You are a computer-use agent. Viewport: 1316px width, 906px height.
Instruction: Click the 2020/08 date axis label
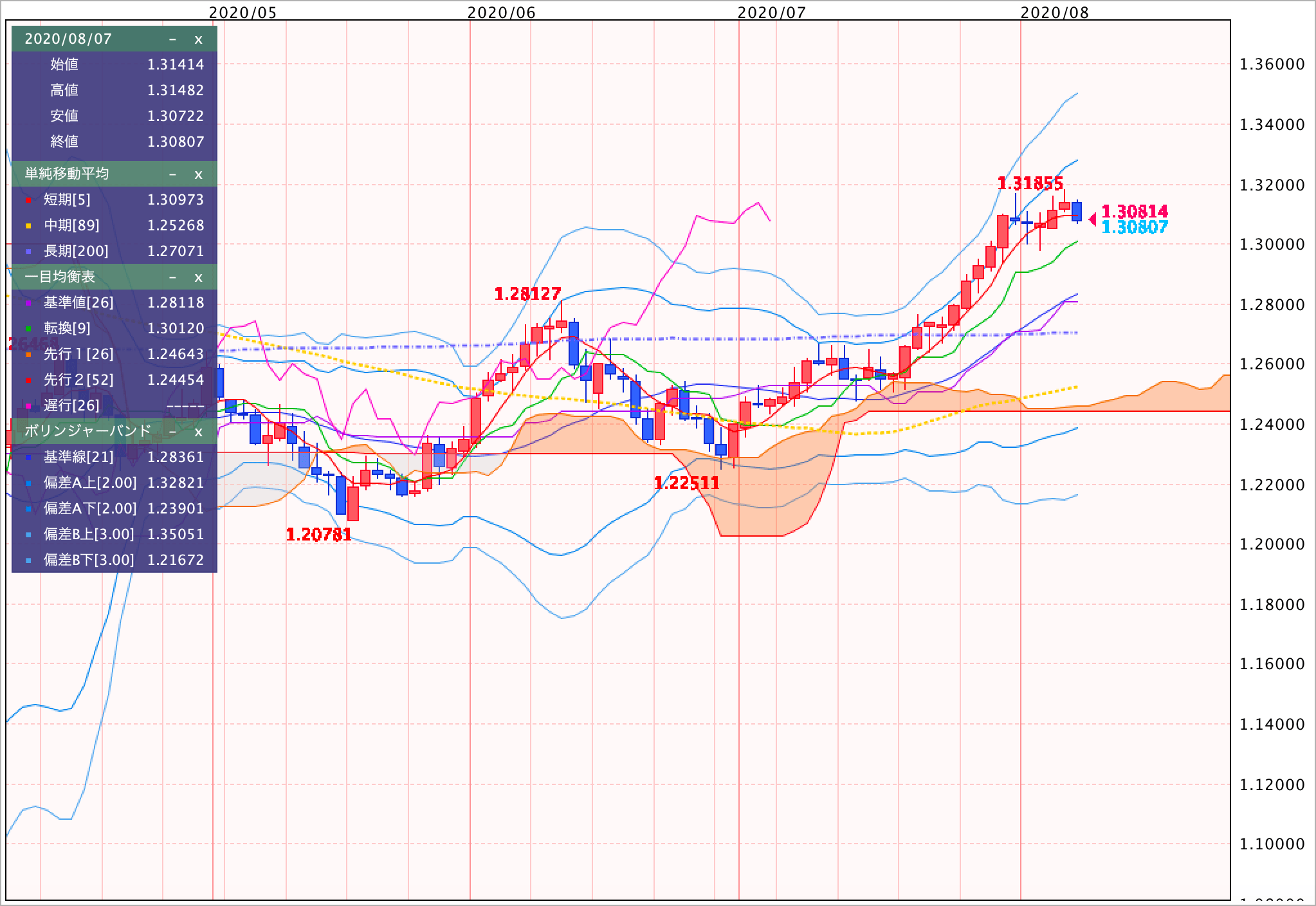pos(1055,13)
